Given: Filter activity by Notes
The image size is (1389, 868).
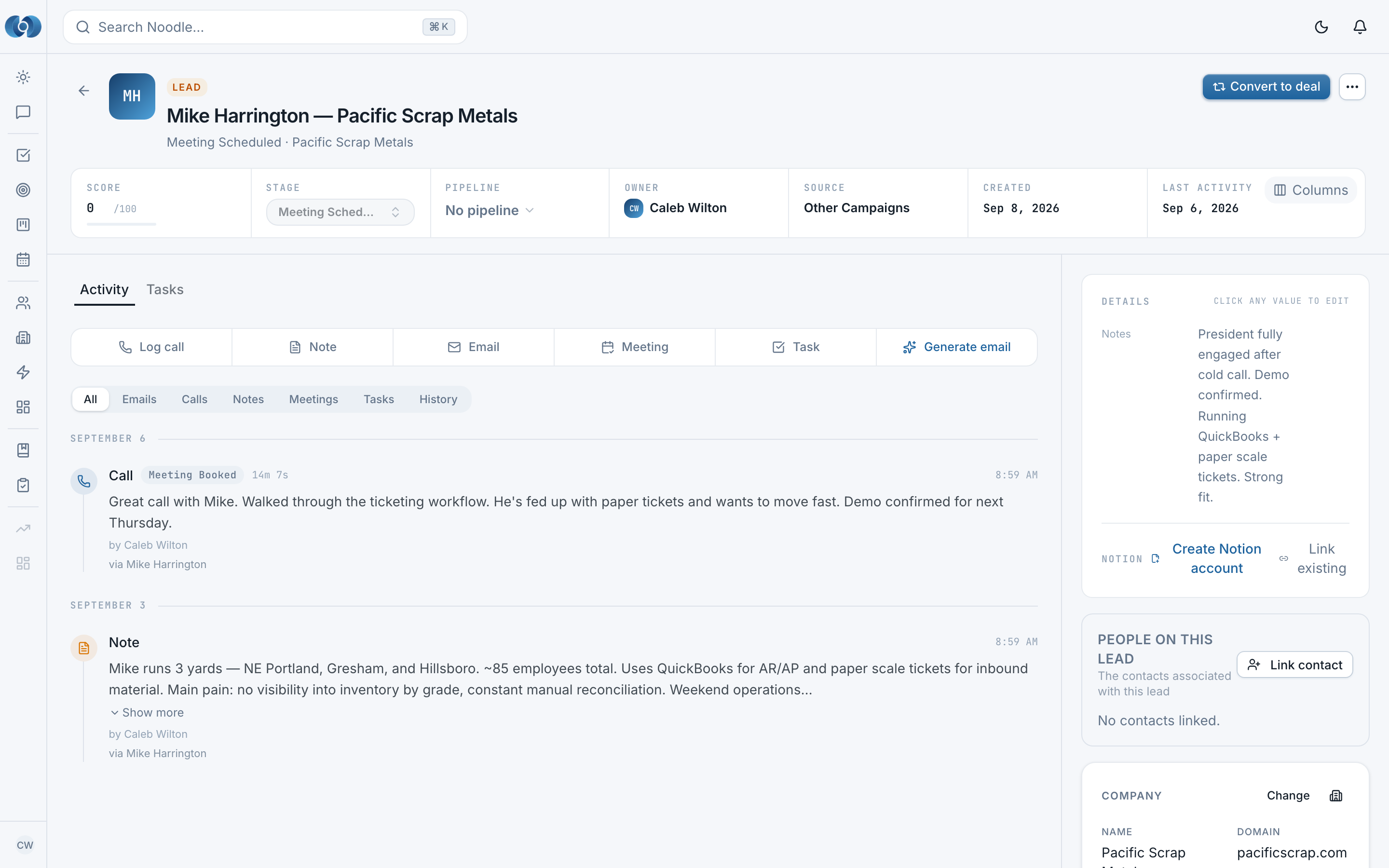Looking at the screenshot, I should tap(248, 399).
